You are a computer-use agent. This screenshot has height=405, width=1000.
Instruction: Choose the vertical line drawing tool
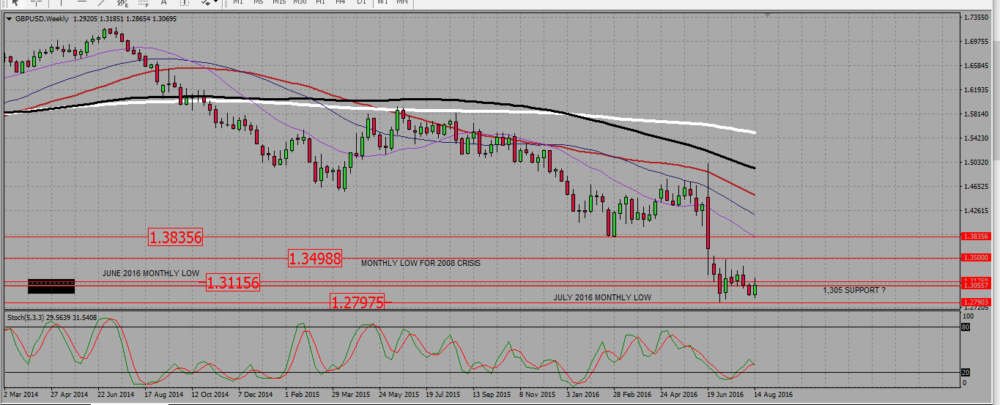(61, 3)
